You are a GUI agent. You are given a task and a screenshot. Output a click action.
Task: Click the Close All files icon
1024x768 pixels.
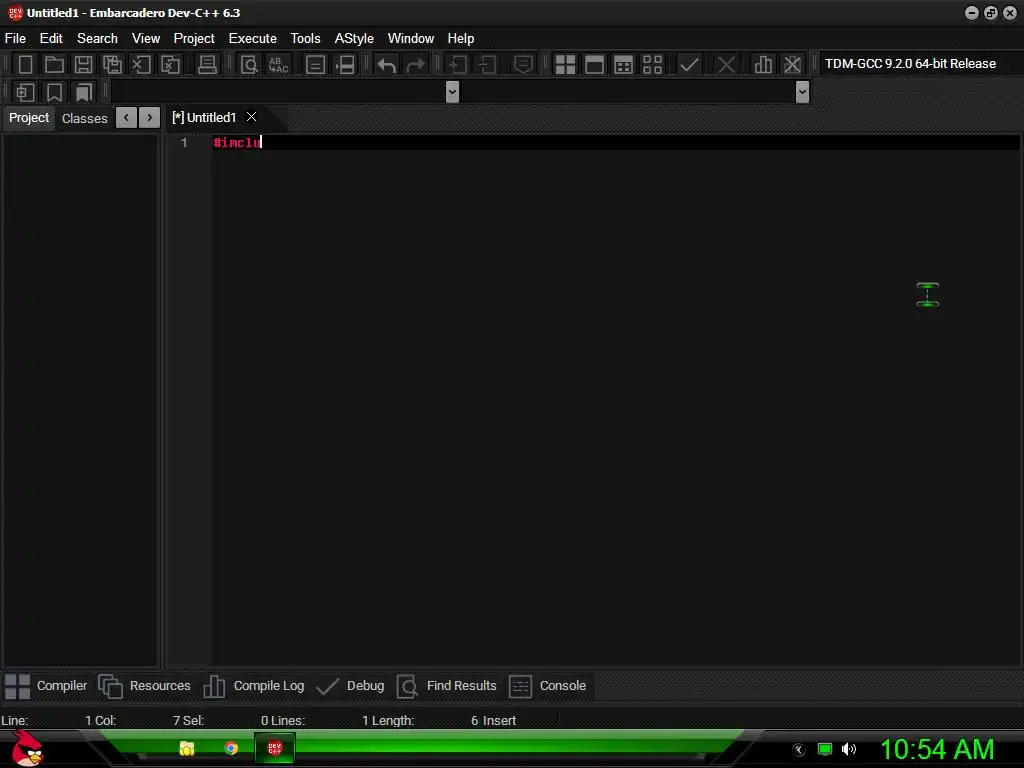(x=170, y=64)
